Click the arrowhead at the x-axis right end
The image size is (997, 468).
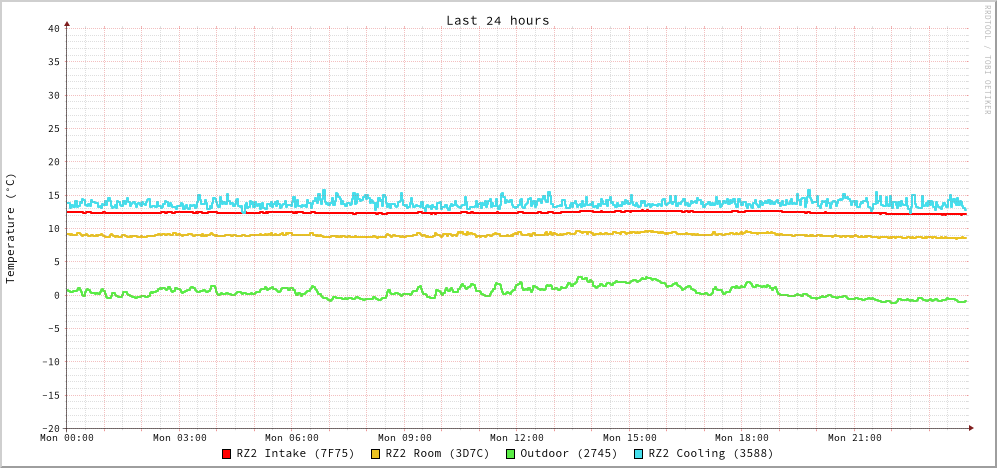click(x=970, y=428)
